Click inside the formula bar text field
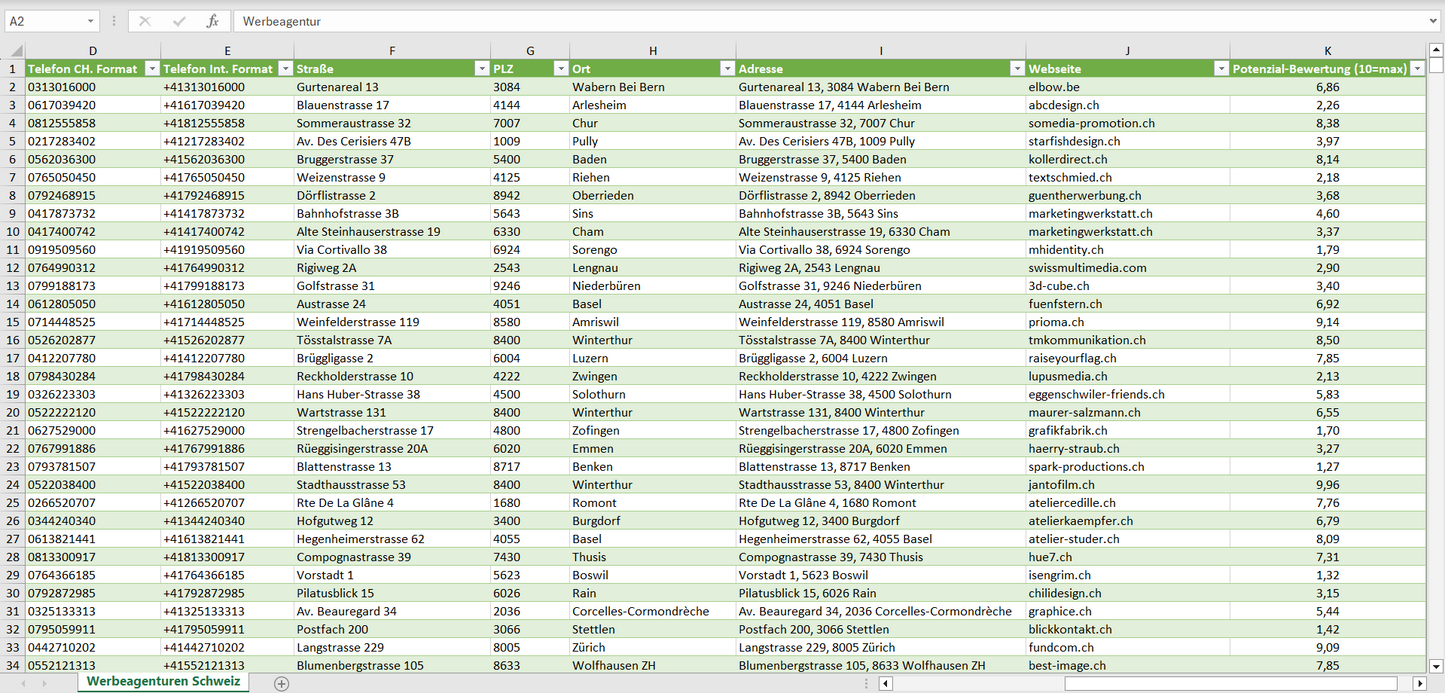This screenshot has width=1445, height=693. point(800,21)
